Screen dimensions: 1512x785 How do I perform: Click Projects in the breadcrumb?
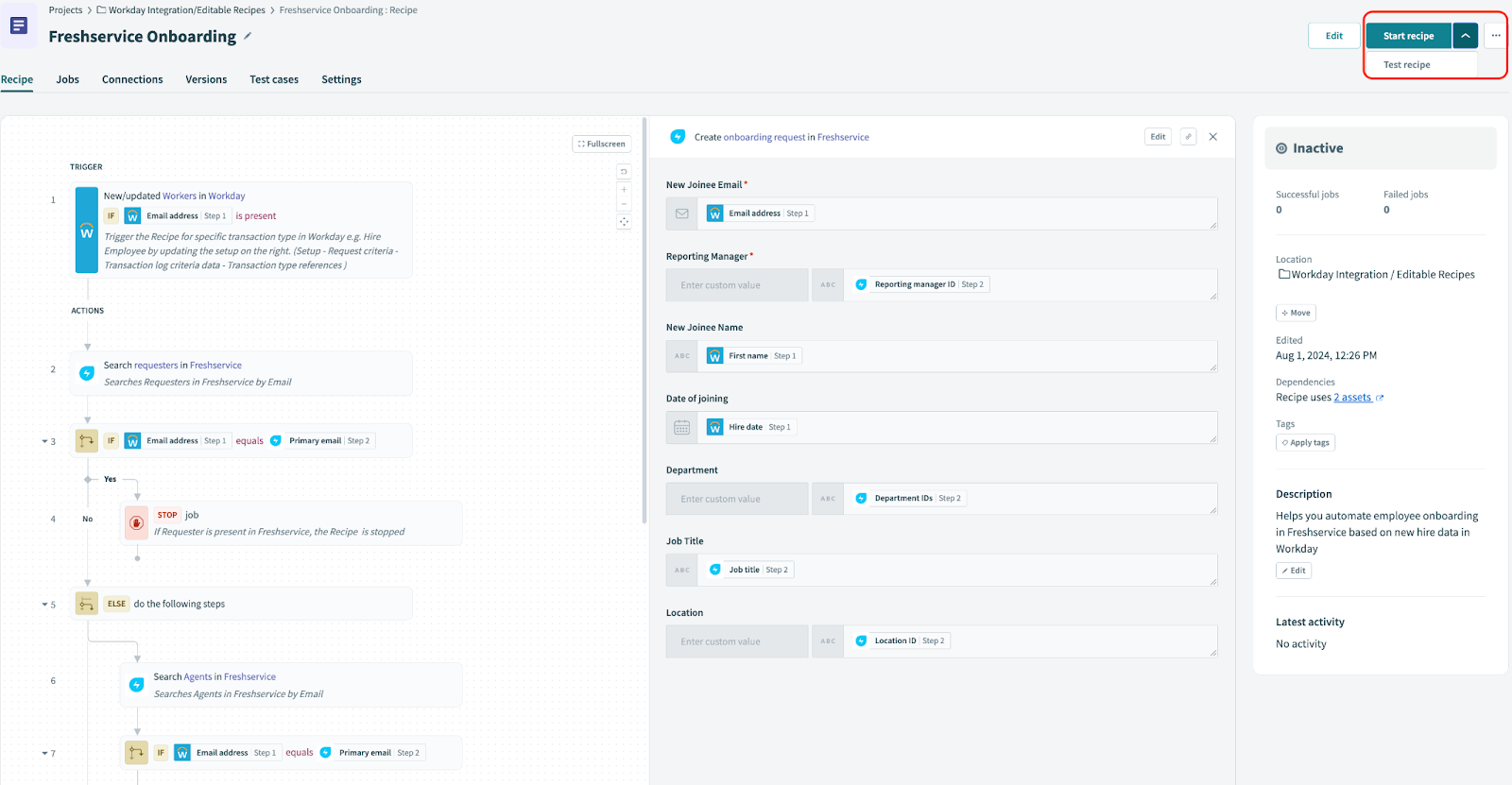65,10
